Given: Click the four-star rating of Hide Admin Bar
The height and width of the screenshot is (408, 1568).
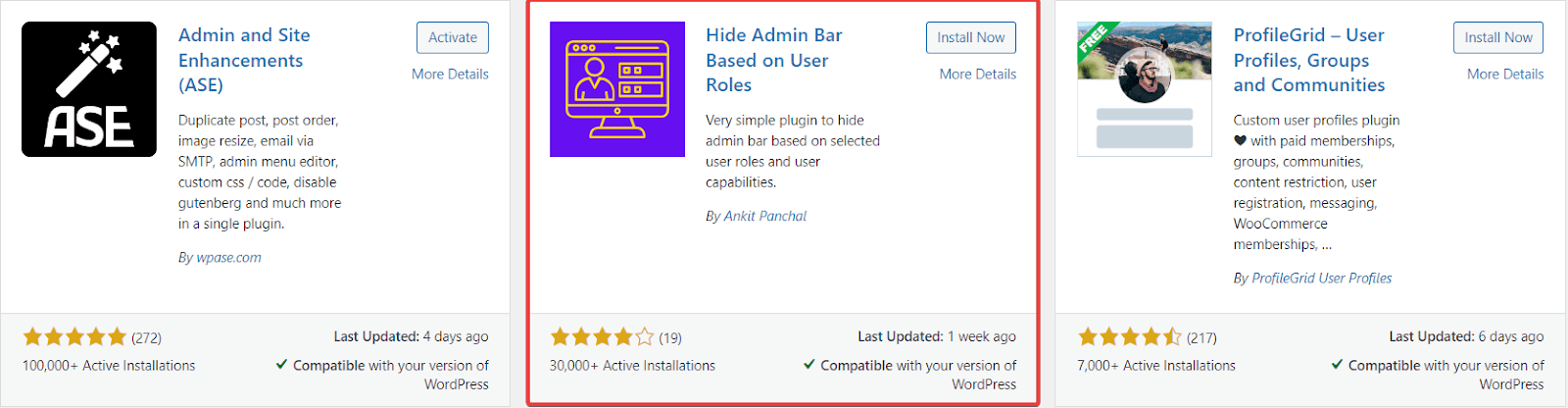Looking at the screenshot, I should pos(603,337).
